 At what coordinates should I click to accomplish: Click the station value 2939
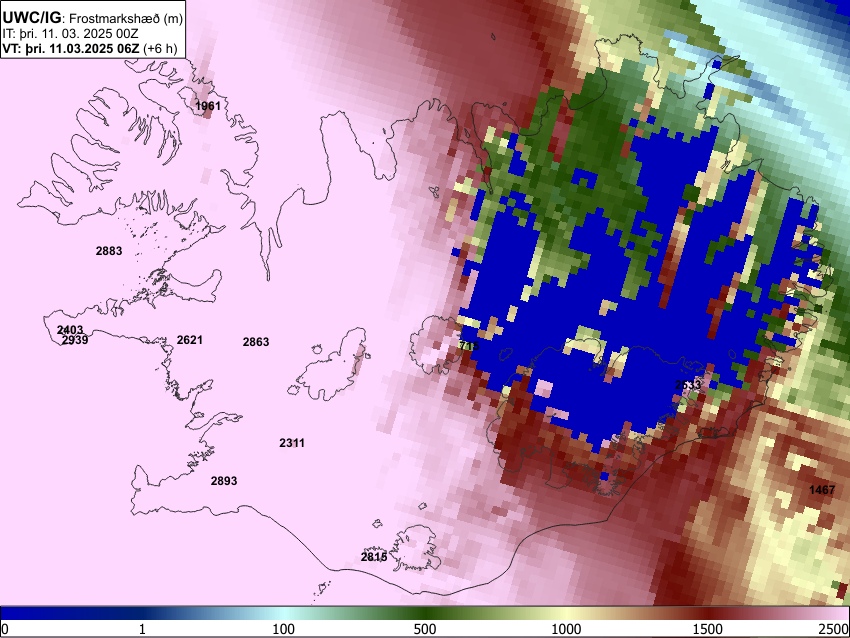click(x=75, y=340)
